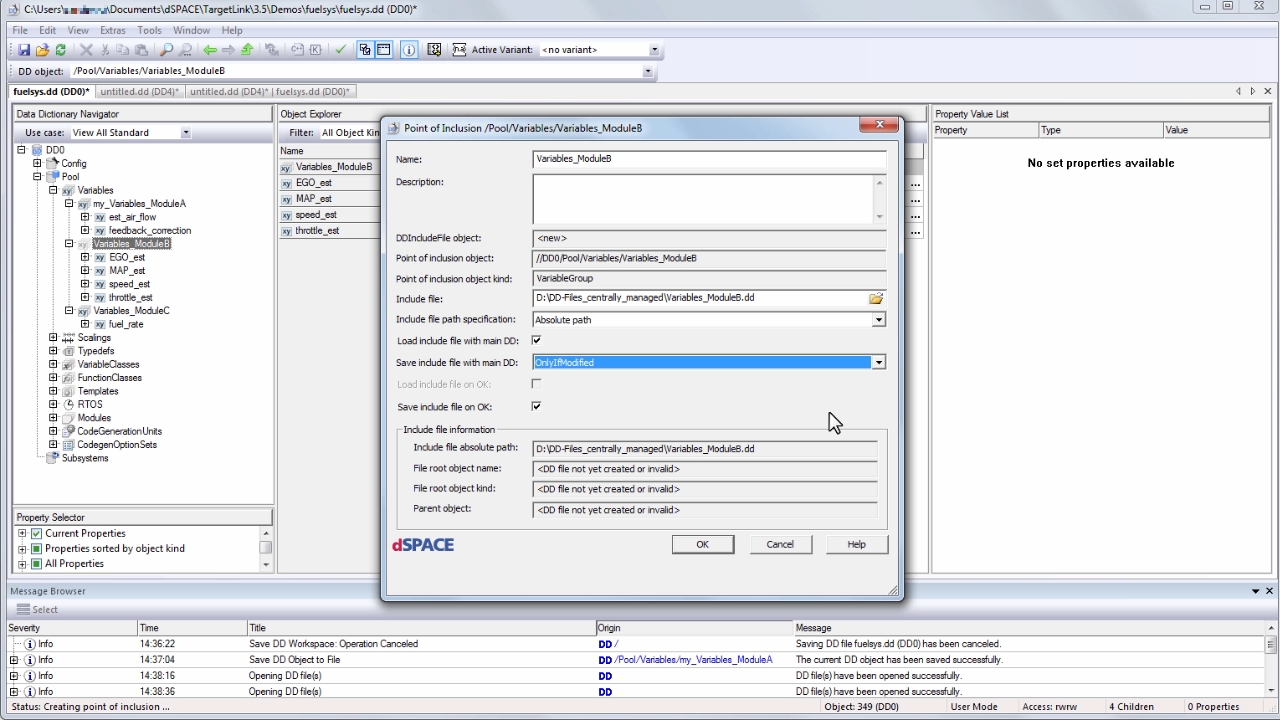1280x720 pixels.
Task: Click the green Refresh toolbar icon
Action: 60,49
